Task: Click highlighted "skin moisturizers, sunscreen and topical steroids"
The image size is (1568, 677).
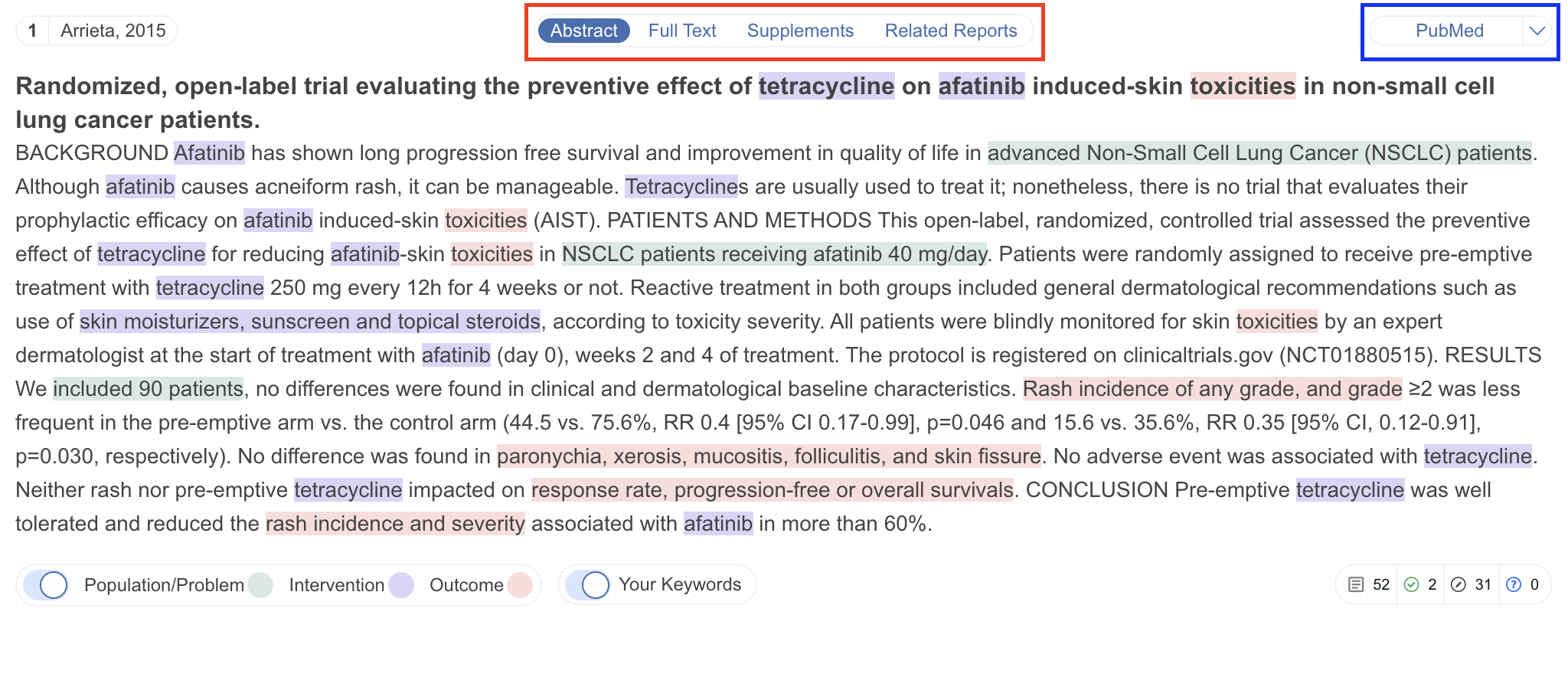Action: pos(309,322)
